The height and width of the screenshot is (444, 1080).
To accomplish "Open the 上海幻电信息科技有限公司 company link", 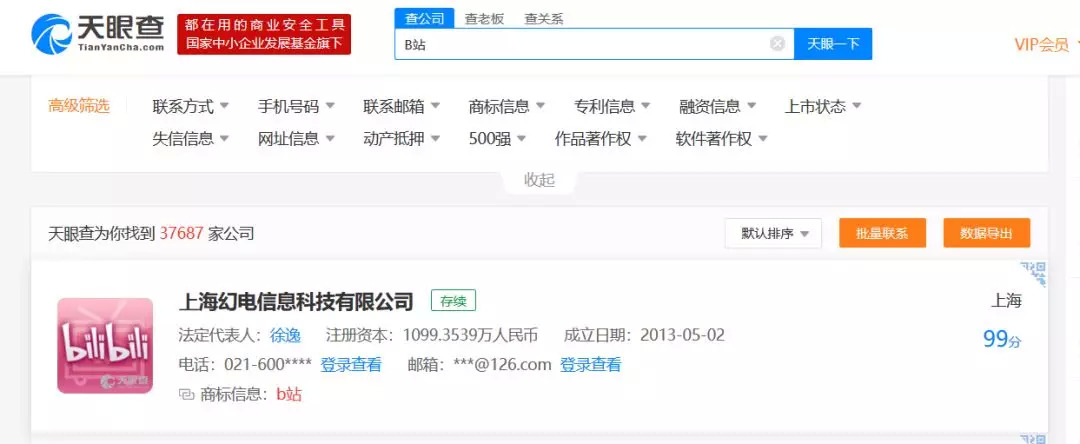I will coord(295,301).
